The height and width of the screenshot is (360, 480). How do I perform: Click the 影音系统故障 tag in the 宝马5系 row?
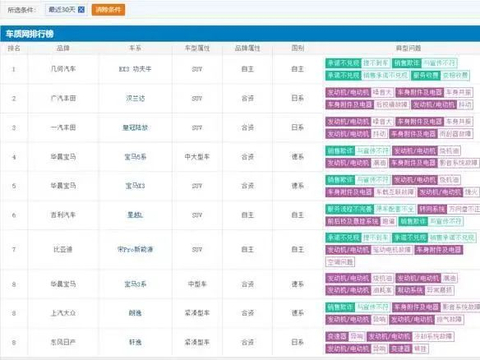tap(458, 163)
